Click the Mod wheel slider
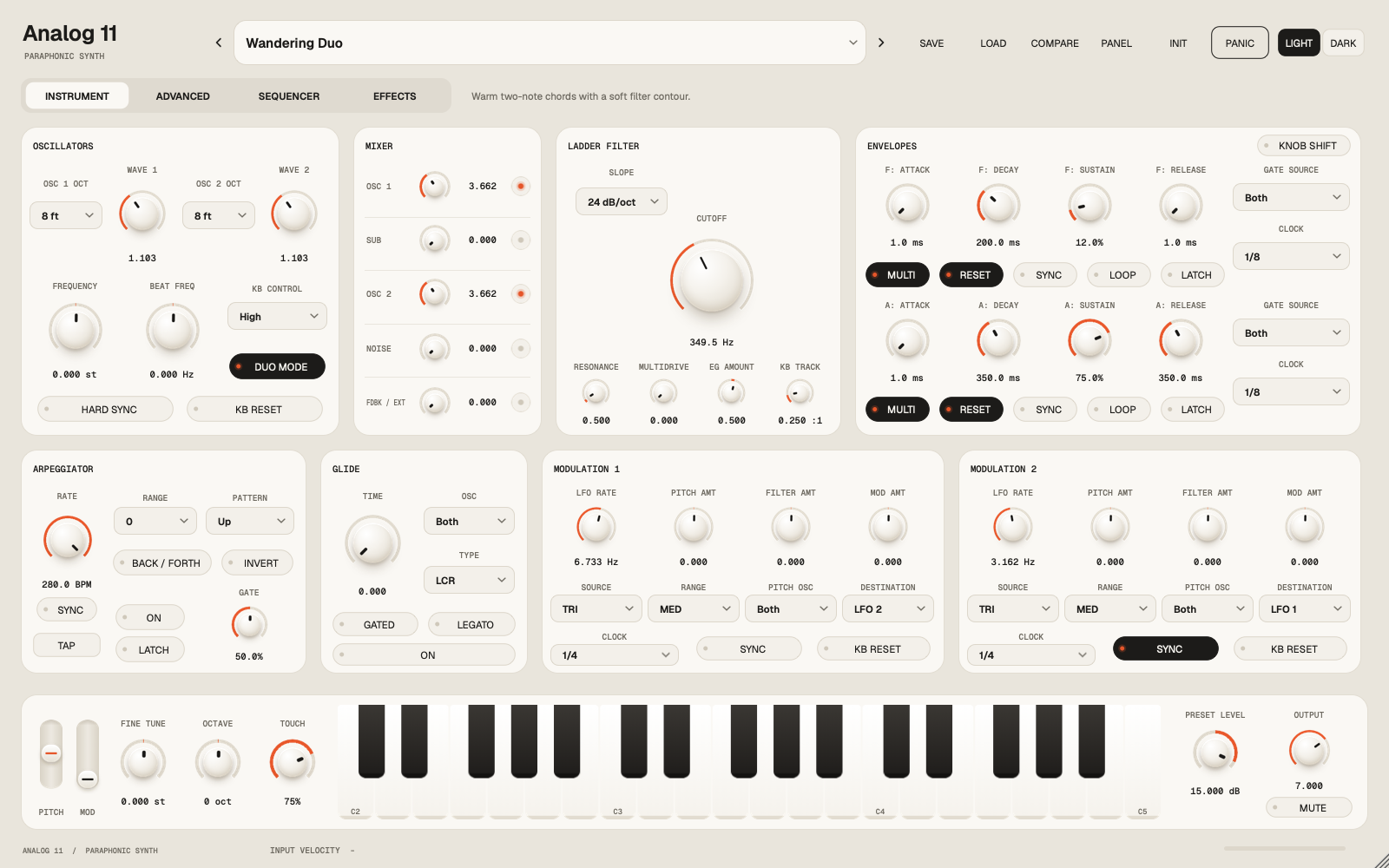Viewport: 1389px width, 868px height. (x=88, y=754)
